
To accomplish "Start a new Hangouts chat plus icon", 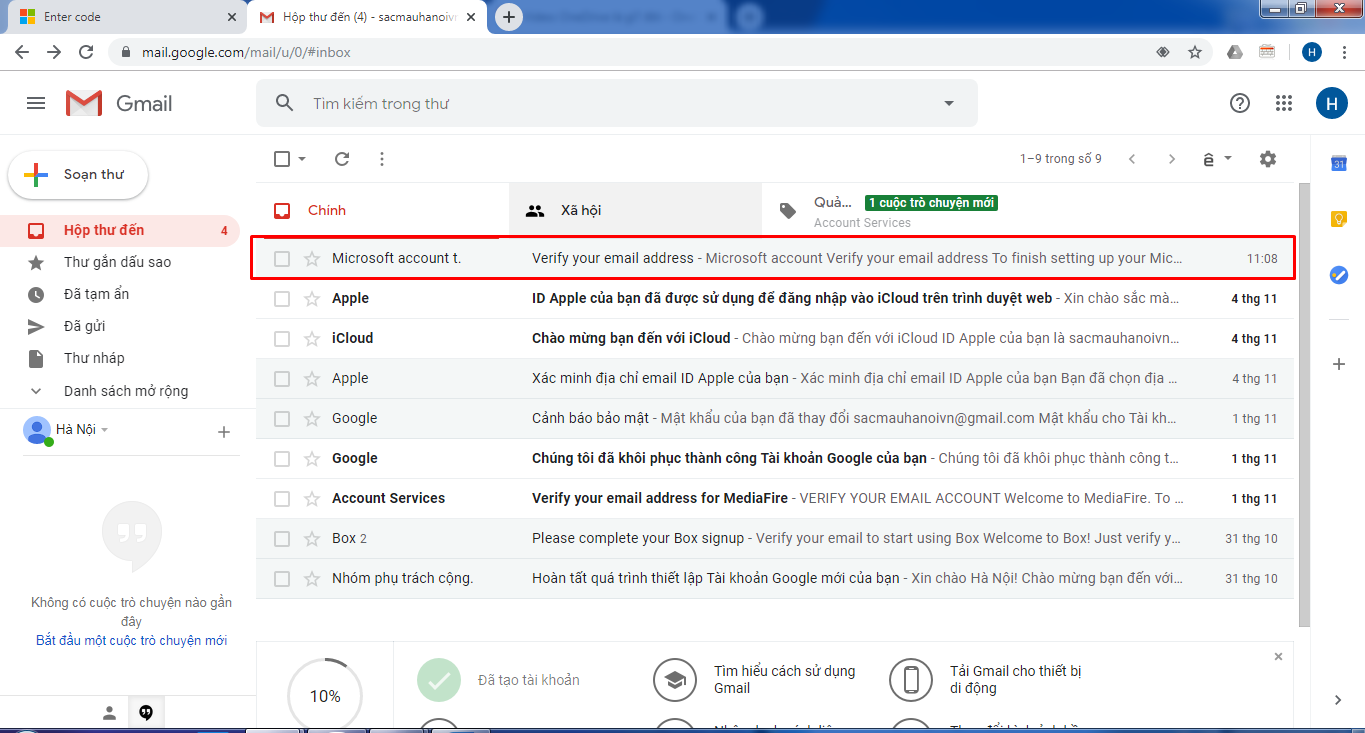I will point(224,432).
